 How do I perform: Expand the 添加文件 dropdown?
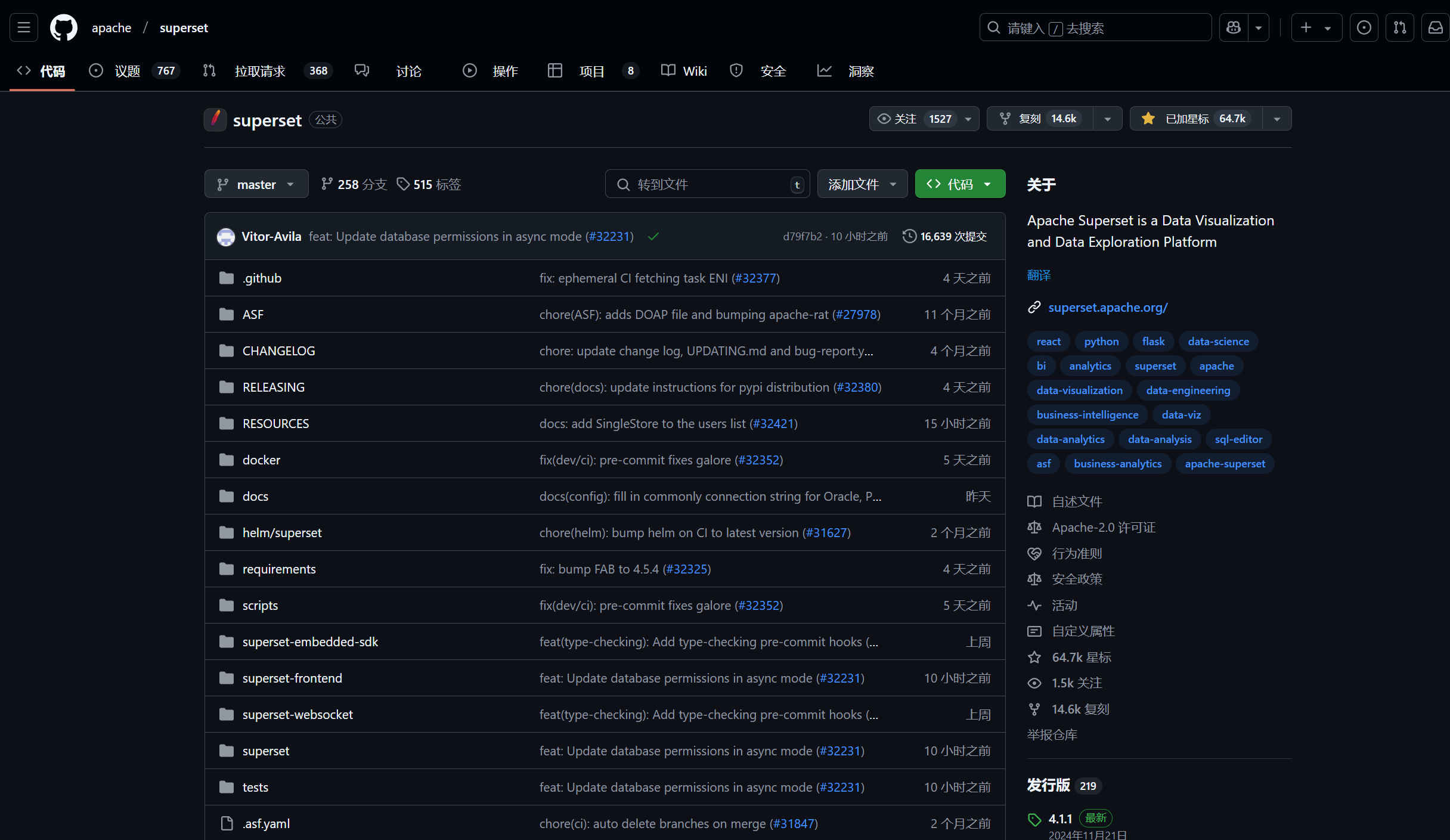tap(862, 184)
